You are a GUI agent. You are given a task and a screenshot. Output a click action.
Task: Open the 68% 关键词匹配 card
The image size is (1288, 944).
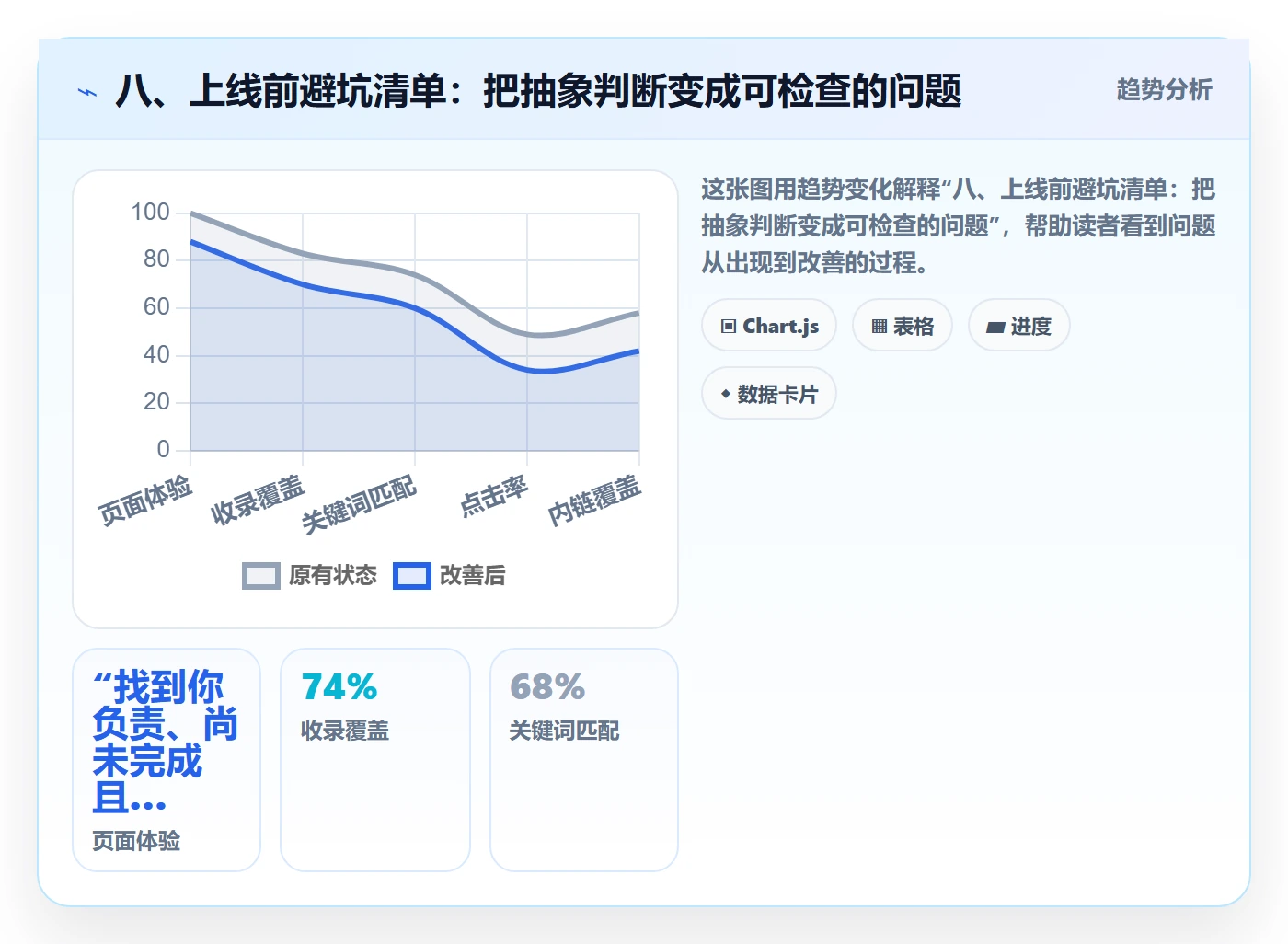tap(584, 760)
